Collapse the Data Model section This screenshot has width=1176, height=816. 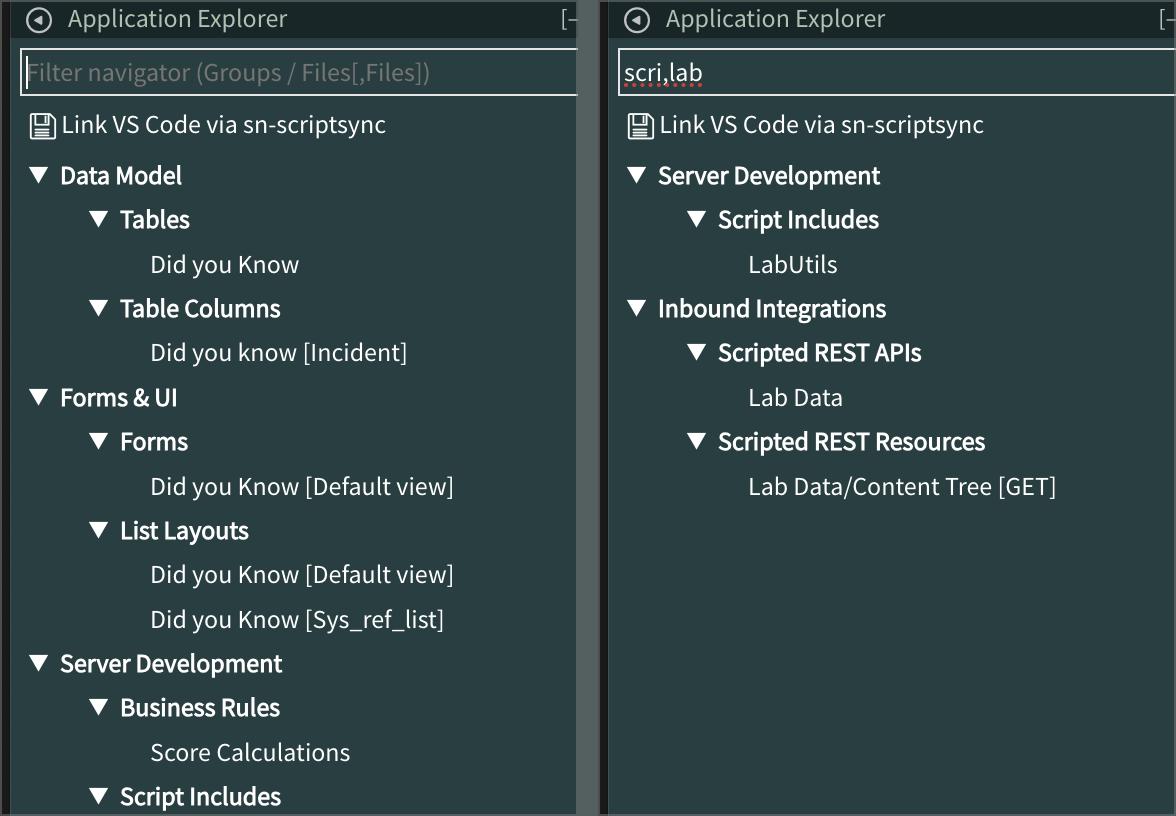(x=39, y=175)
